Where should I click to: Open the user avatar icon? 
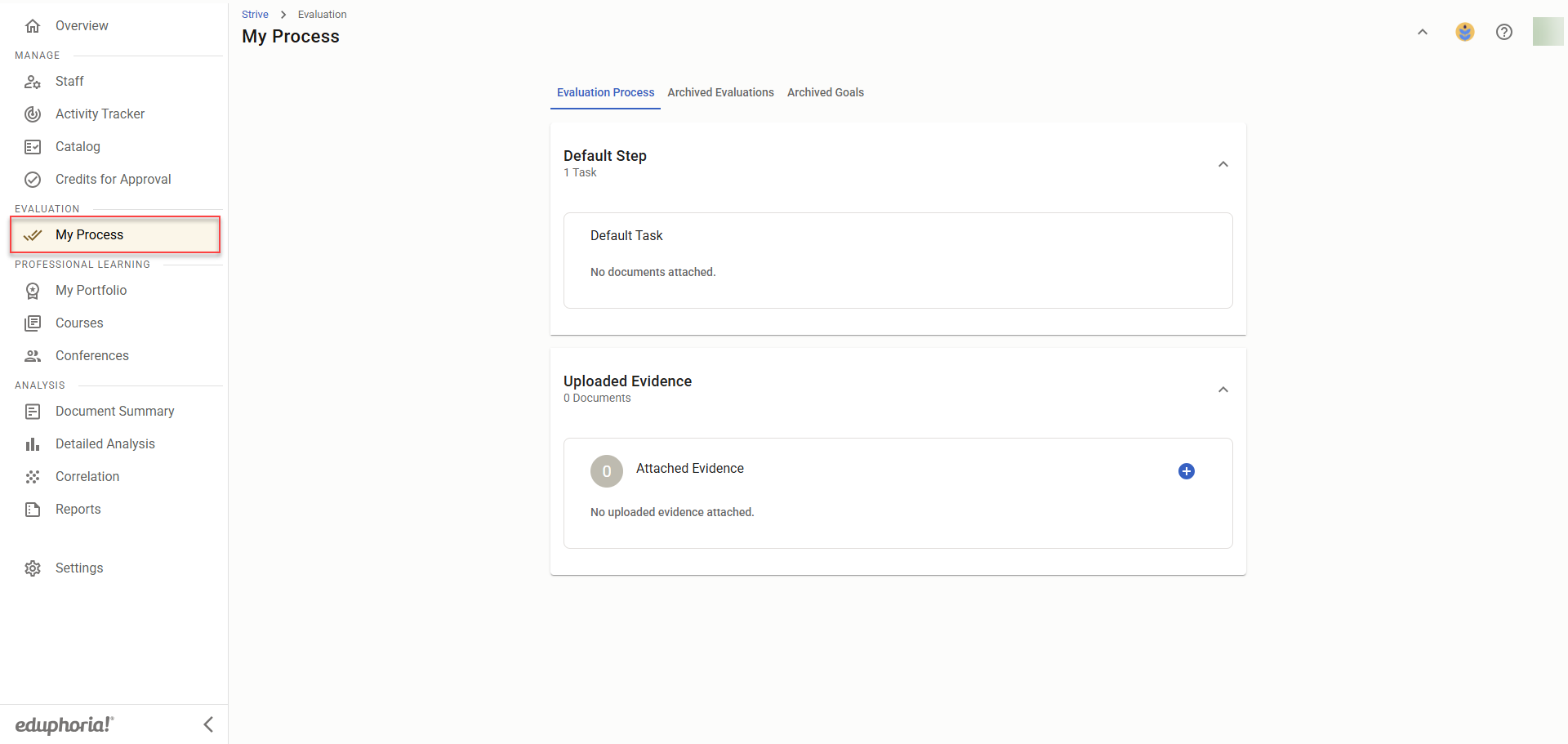tap(1464, 32)
